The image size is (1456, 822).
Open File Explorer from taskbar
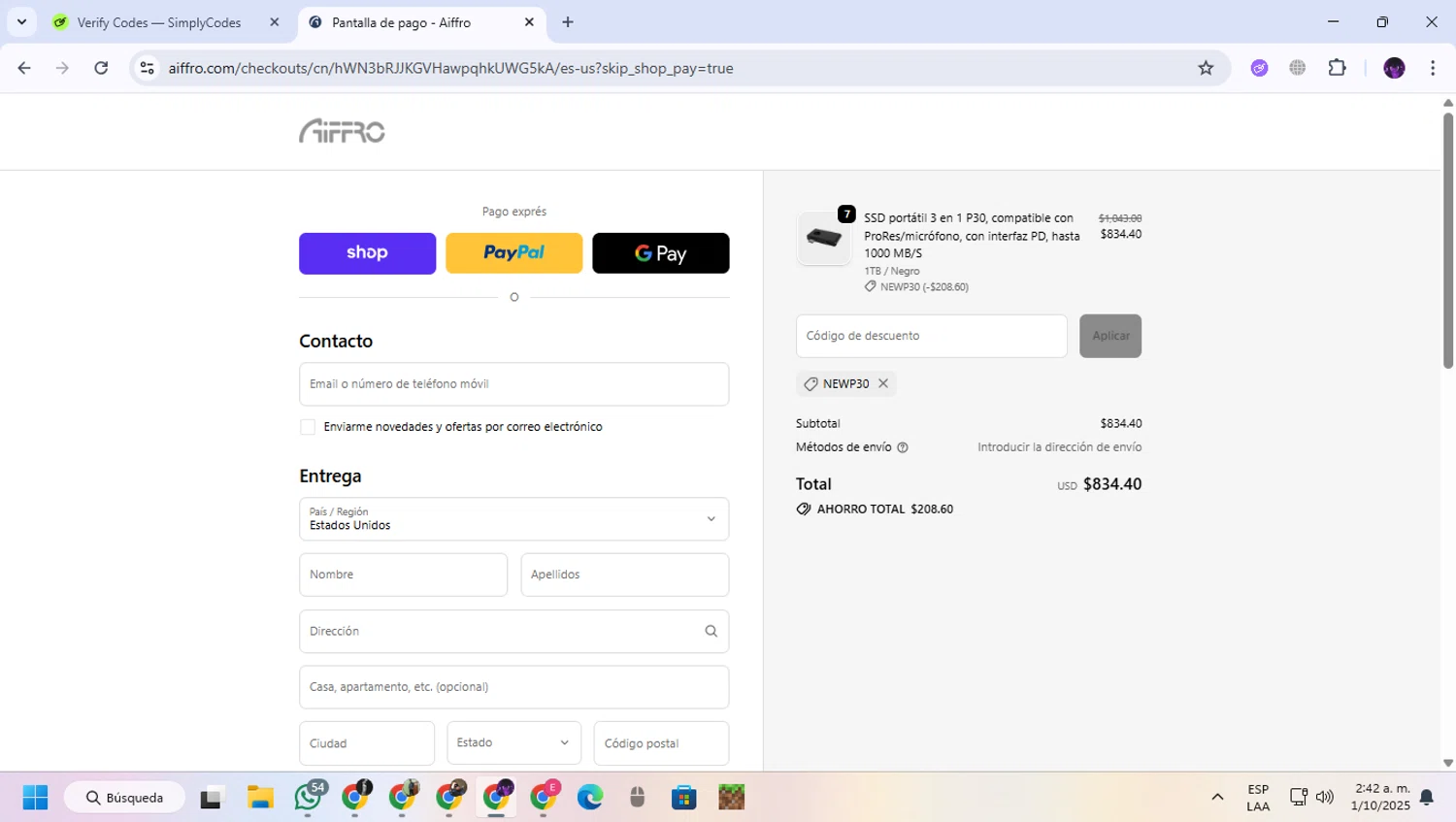[260, 798]
